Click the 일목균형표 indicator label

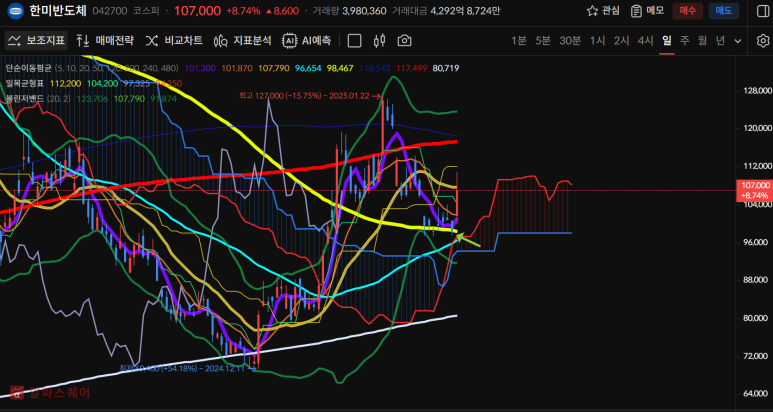[x=25, y=83]
